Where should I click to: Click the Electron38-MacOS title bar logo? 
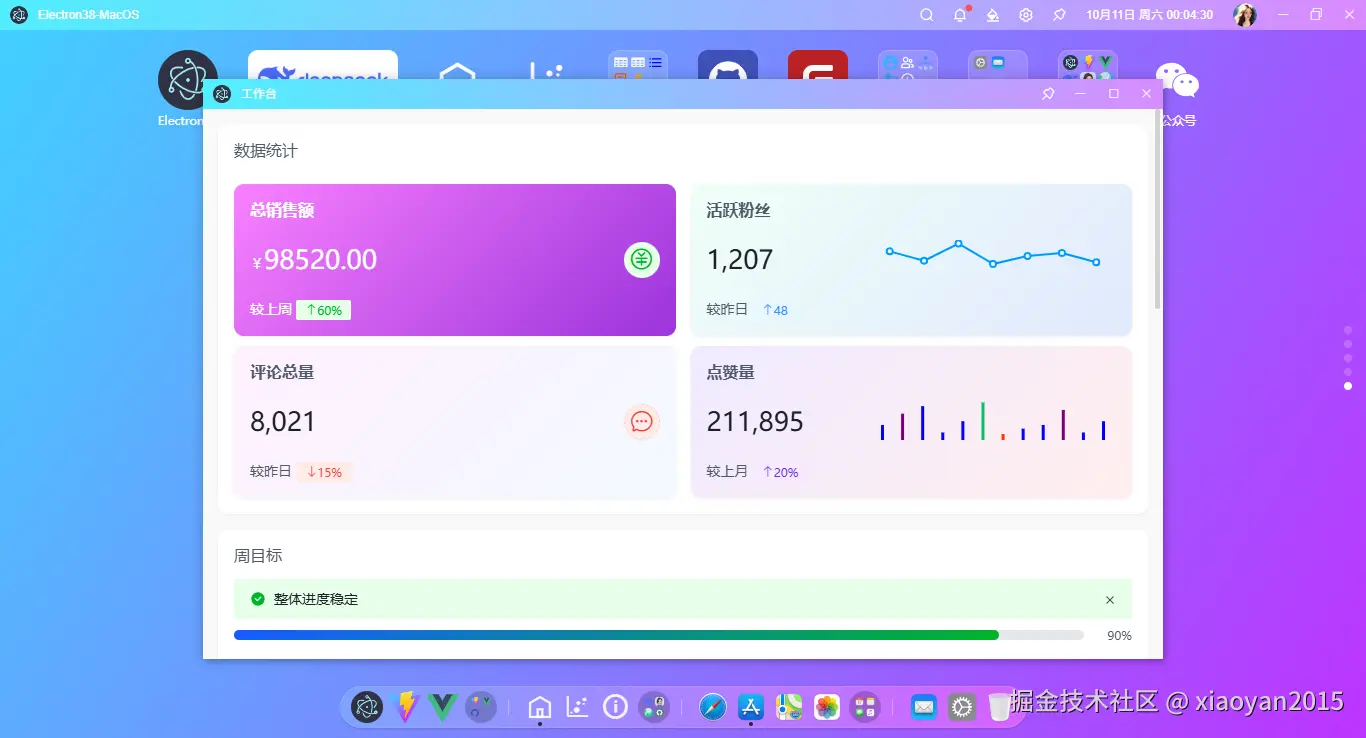point(16,15)
